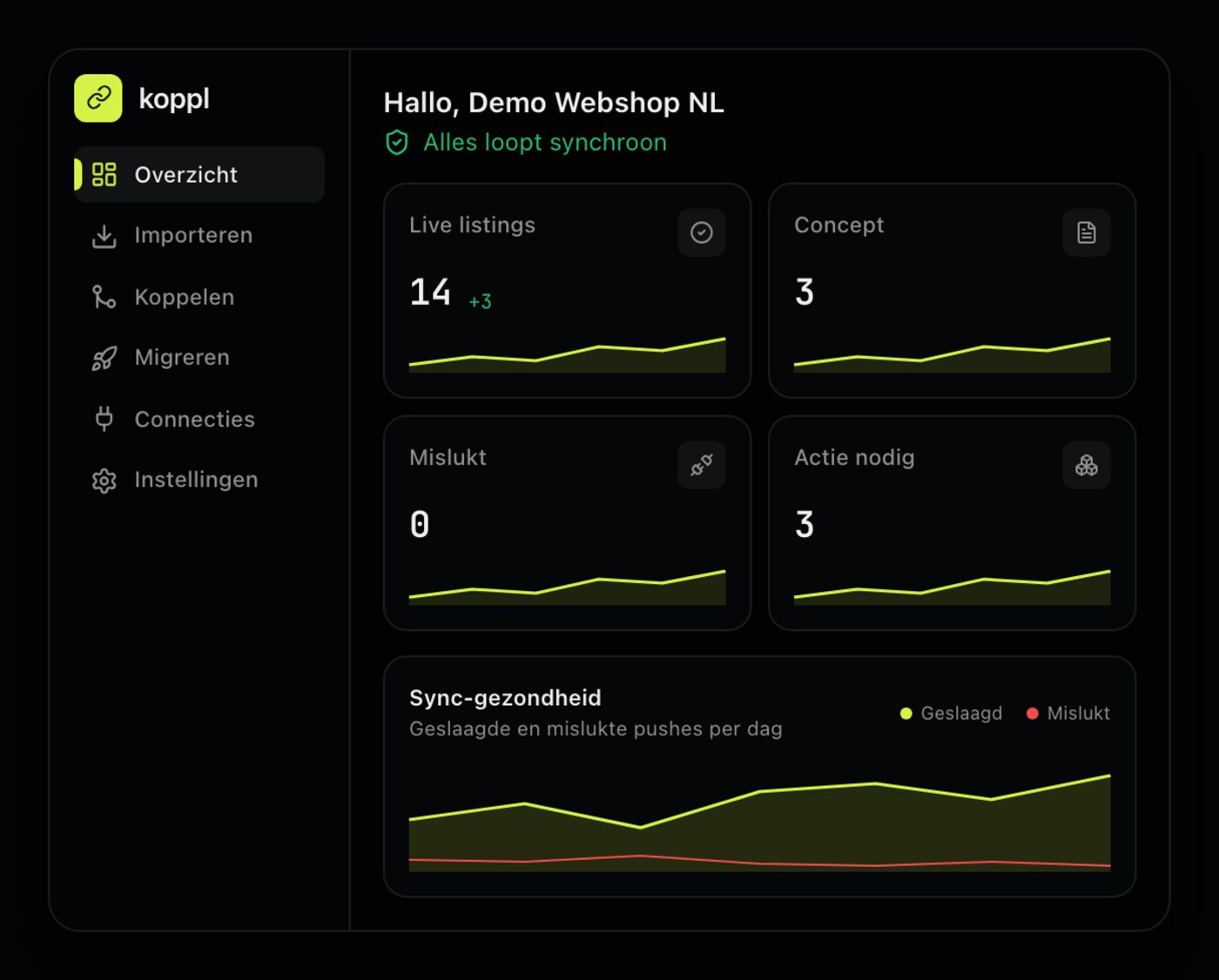Open the Connecties page
This screenshot has width=1219, height=980.
click(x=199, y=419)
